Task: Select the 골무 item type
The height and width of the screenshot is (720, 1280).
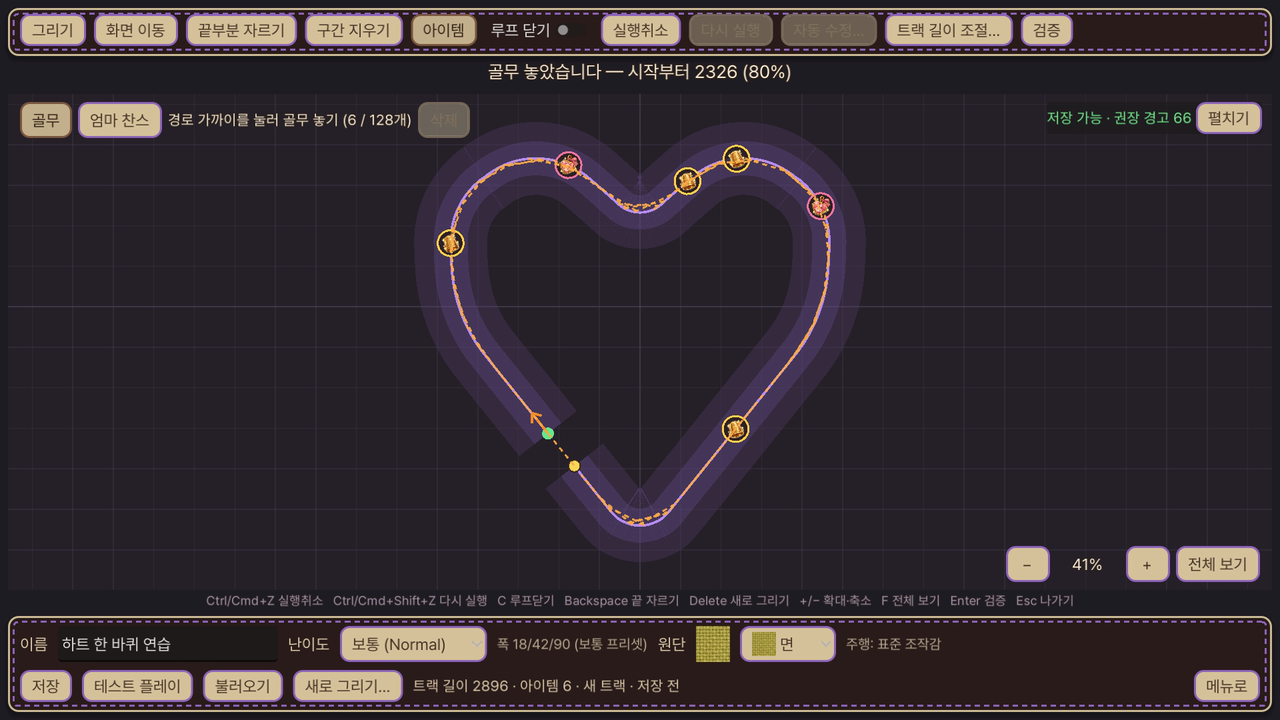Action: 46,120
